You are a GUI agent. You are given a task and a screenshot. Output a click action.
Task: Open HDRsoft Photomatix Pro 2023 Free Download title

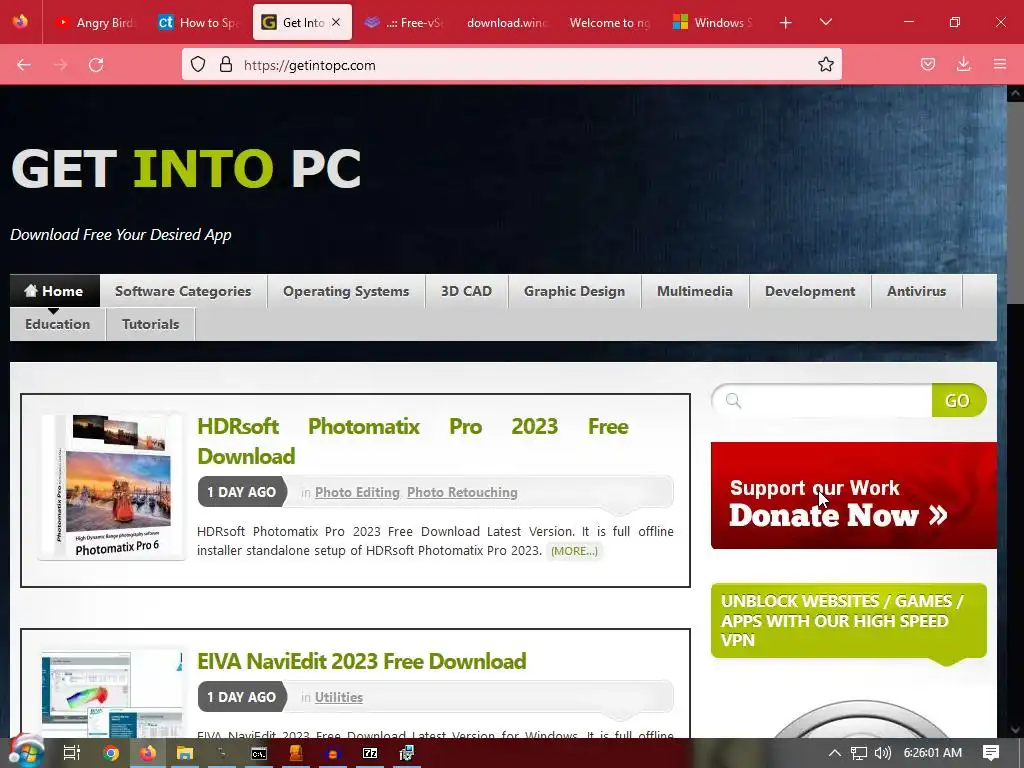click(413, 441)
